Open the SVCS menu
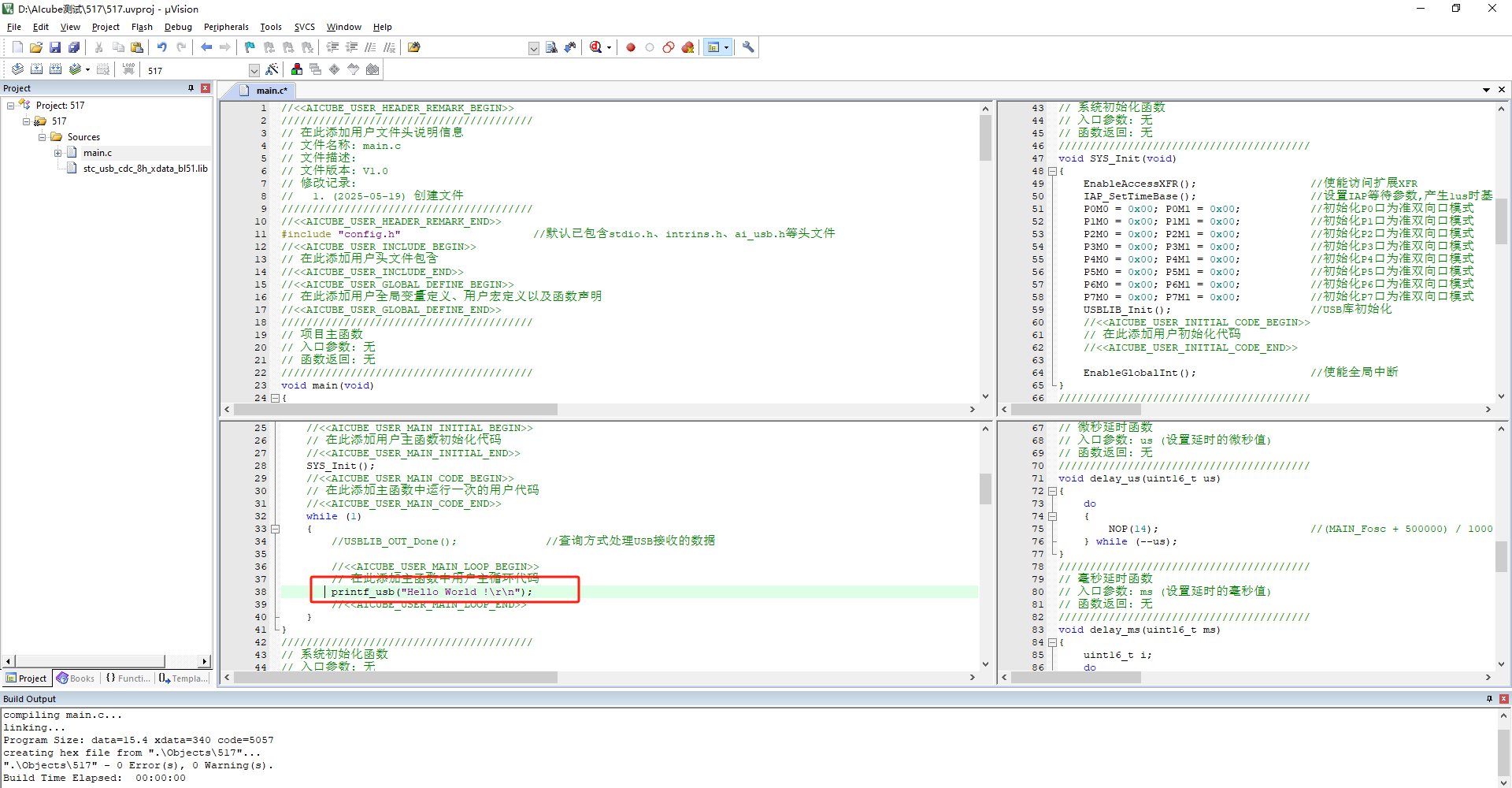The image size is (1512, 788). coord(305,27)
